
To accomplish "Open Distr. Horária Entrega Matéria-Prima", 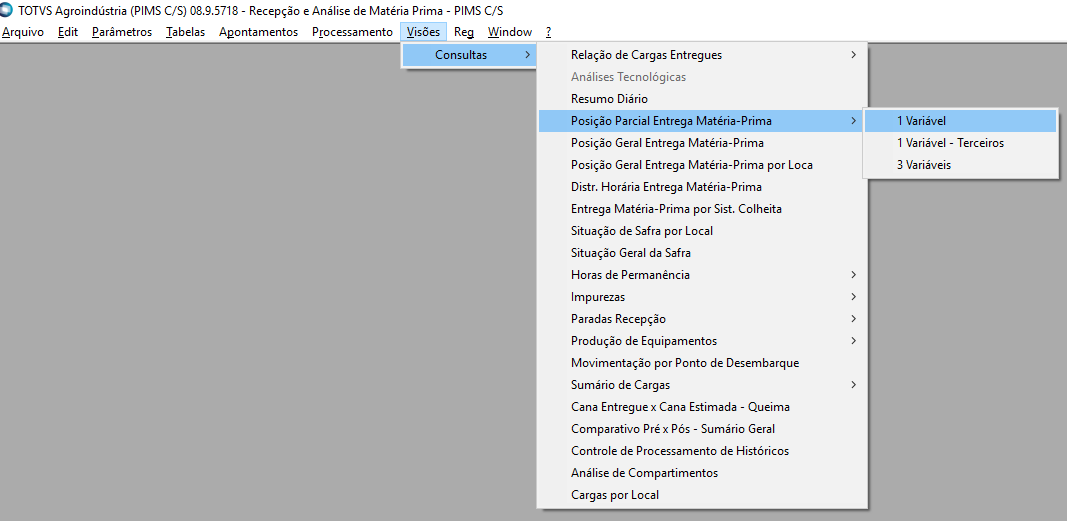I will (x=702, y=187).
